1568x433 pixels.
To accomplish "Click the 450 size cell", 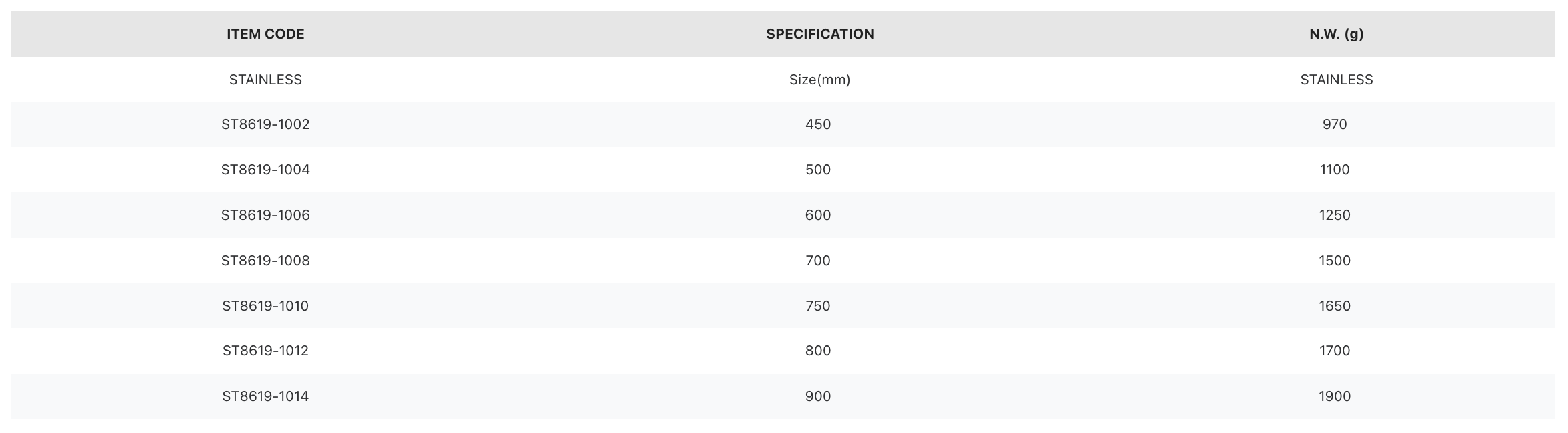I will pos(818,124).
